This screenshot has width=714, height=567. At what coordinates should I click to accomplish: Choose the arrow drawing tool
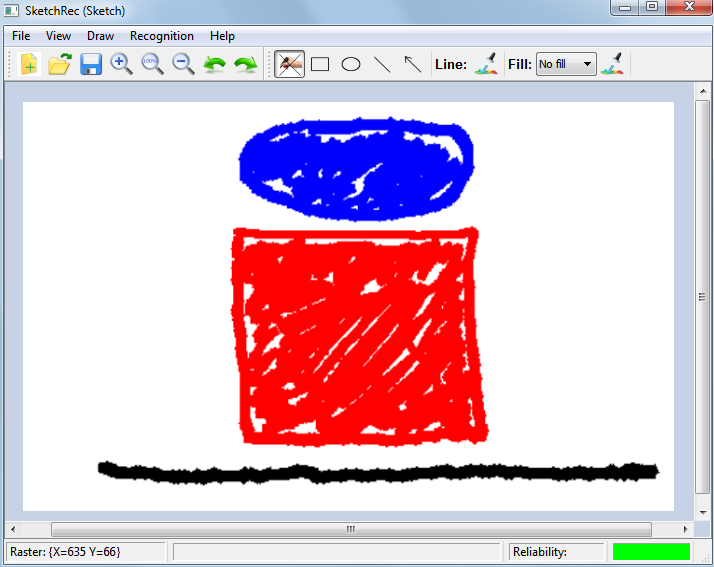pos(412,64)
